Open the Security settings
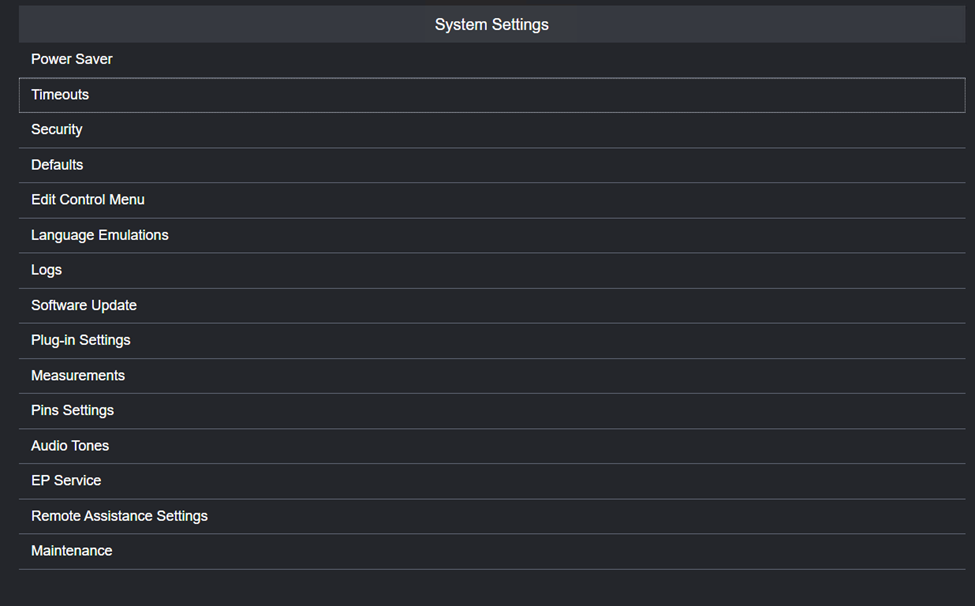This screenshot has width=975, height=606. point(57,130)
